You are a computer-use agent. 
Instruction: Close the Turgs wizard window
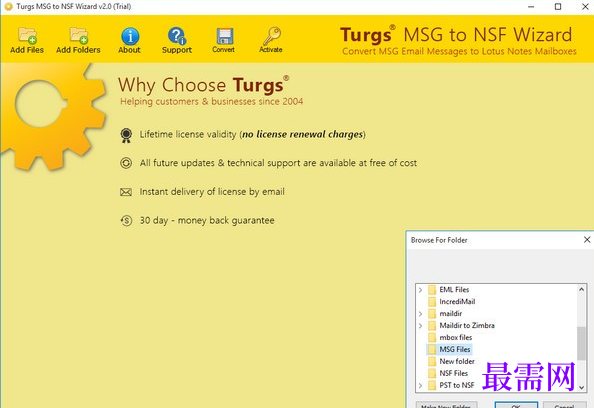click(x=585, y=7)
